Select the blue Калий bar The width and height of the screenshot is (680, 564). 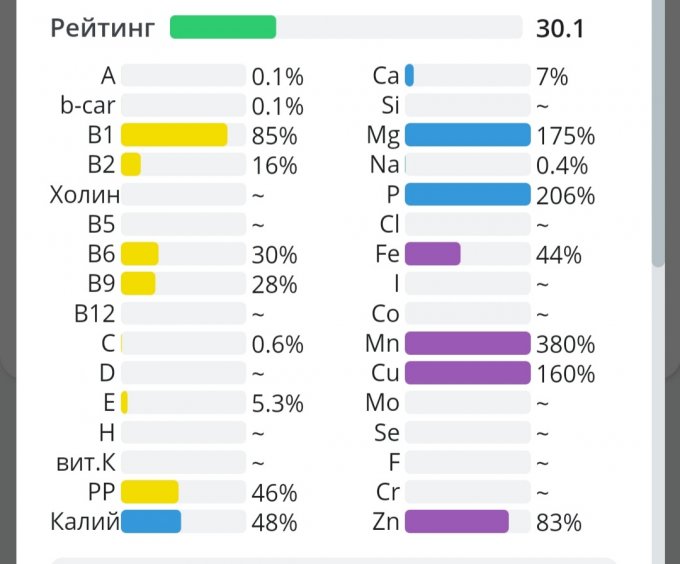151,522
